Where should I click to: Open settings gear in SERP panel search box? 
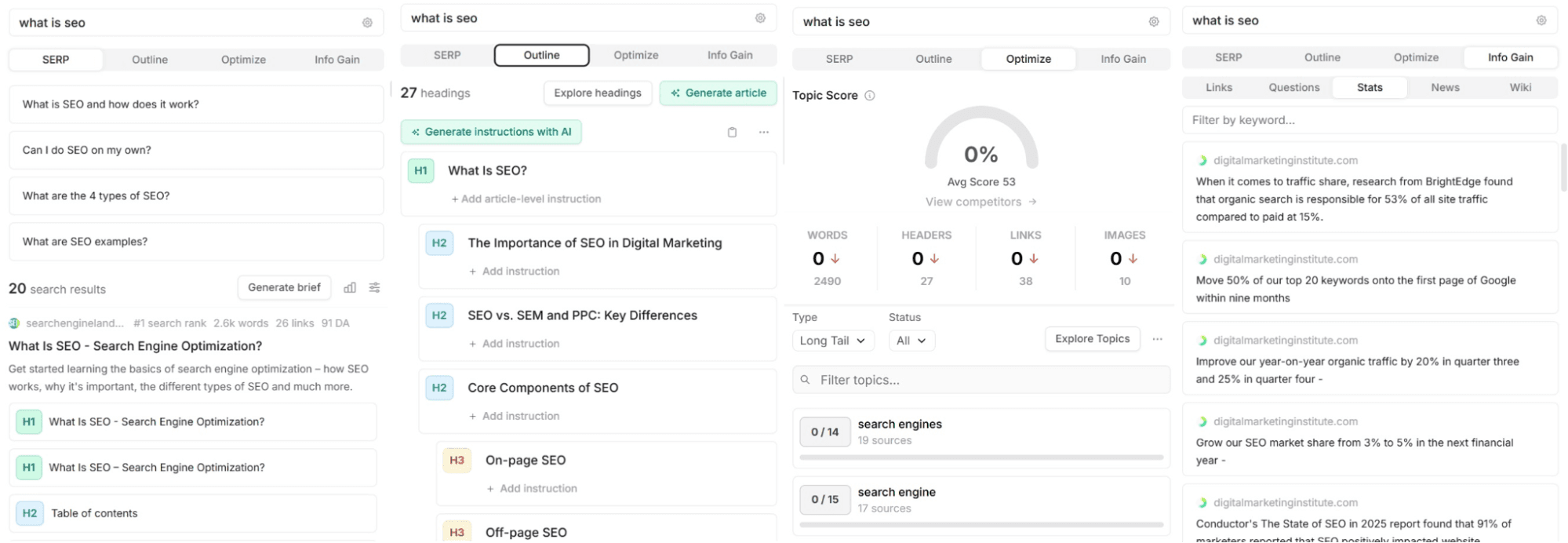pos(367,23)
